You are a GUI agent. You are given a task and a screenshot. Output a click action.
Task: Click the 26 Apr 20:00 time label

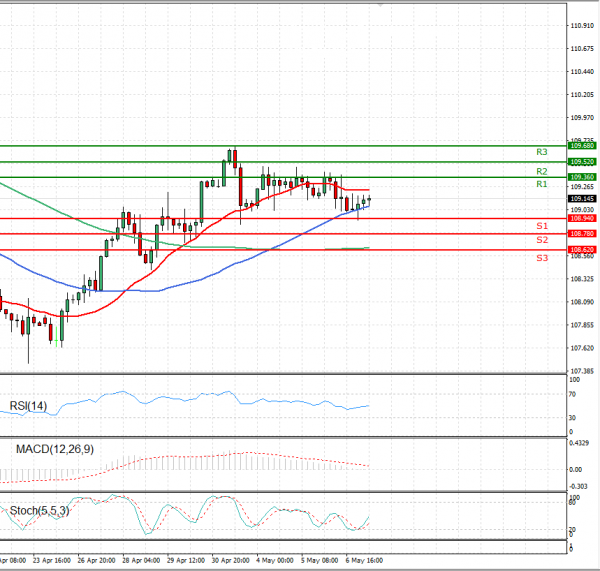click(96, 560)
